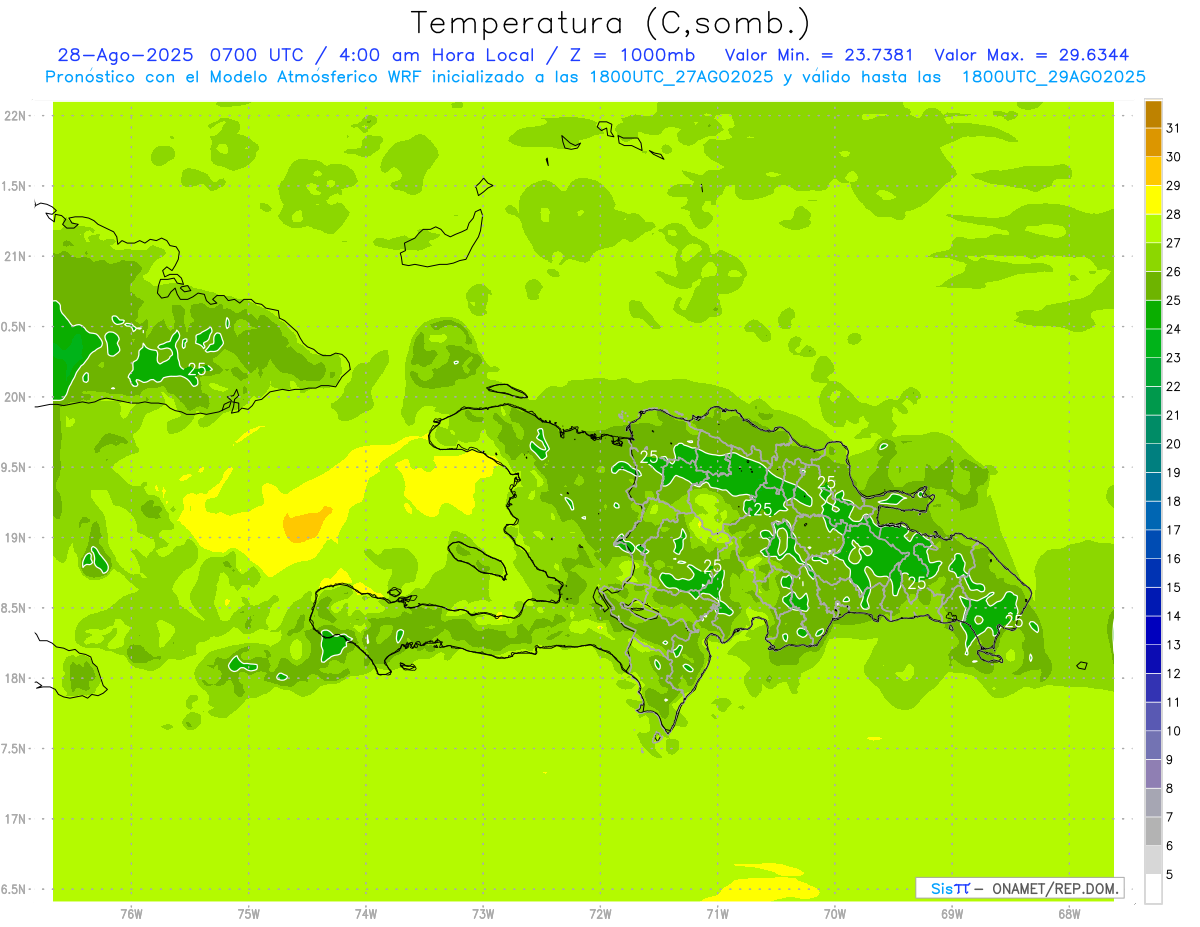Click the yellow swatch between legend values 28 and 29
Image resolution: width=1200 pixels, height=927 pixels.
1153,200
